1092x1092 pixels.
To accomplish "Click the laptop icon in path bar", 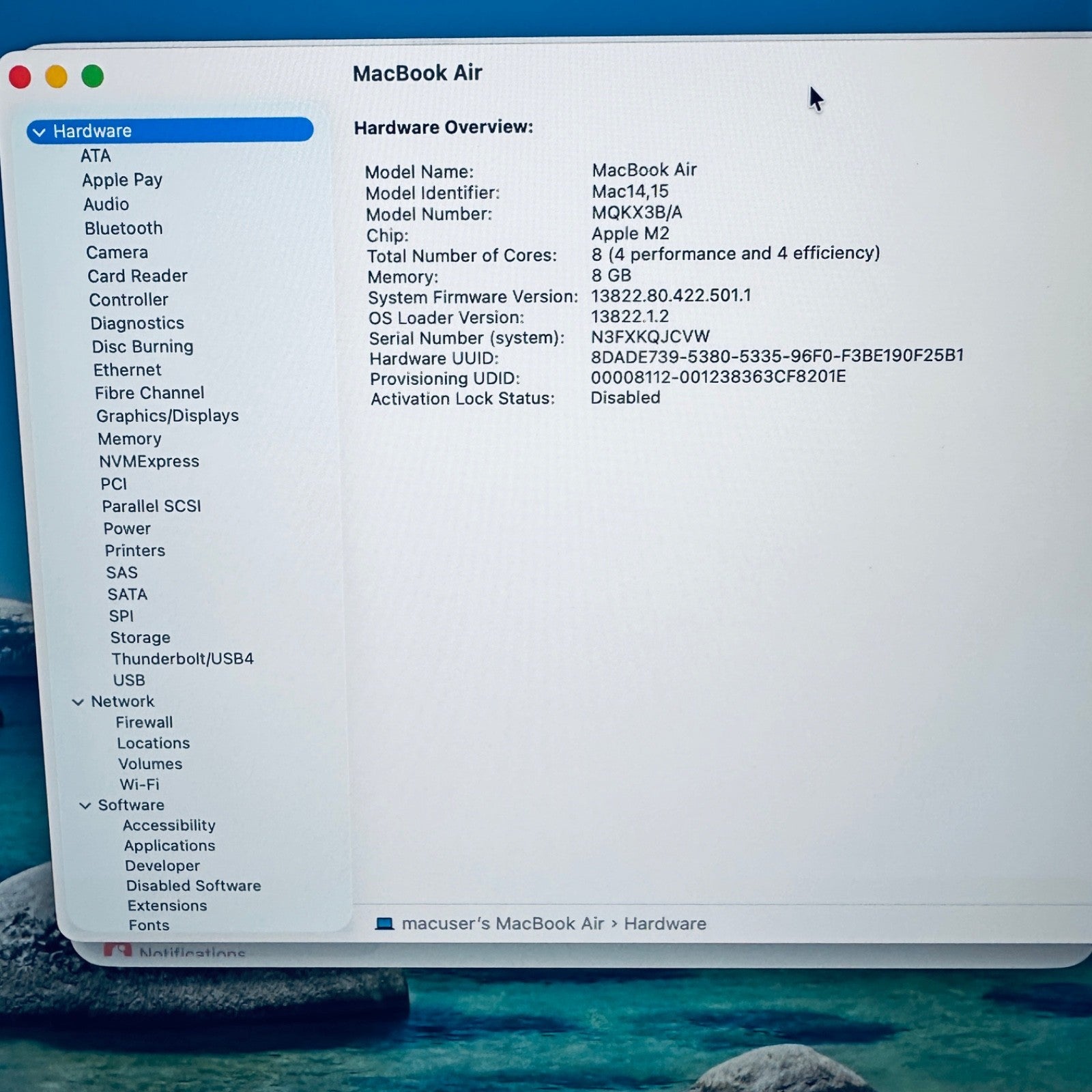I will point(385,923).
